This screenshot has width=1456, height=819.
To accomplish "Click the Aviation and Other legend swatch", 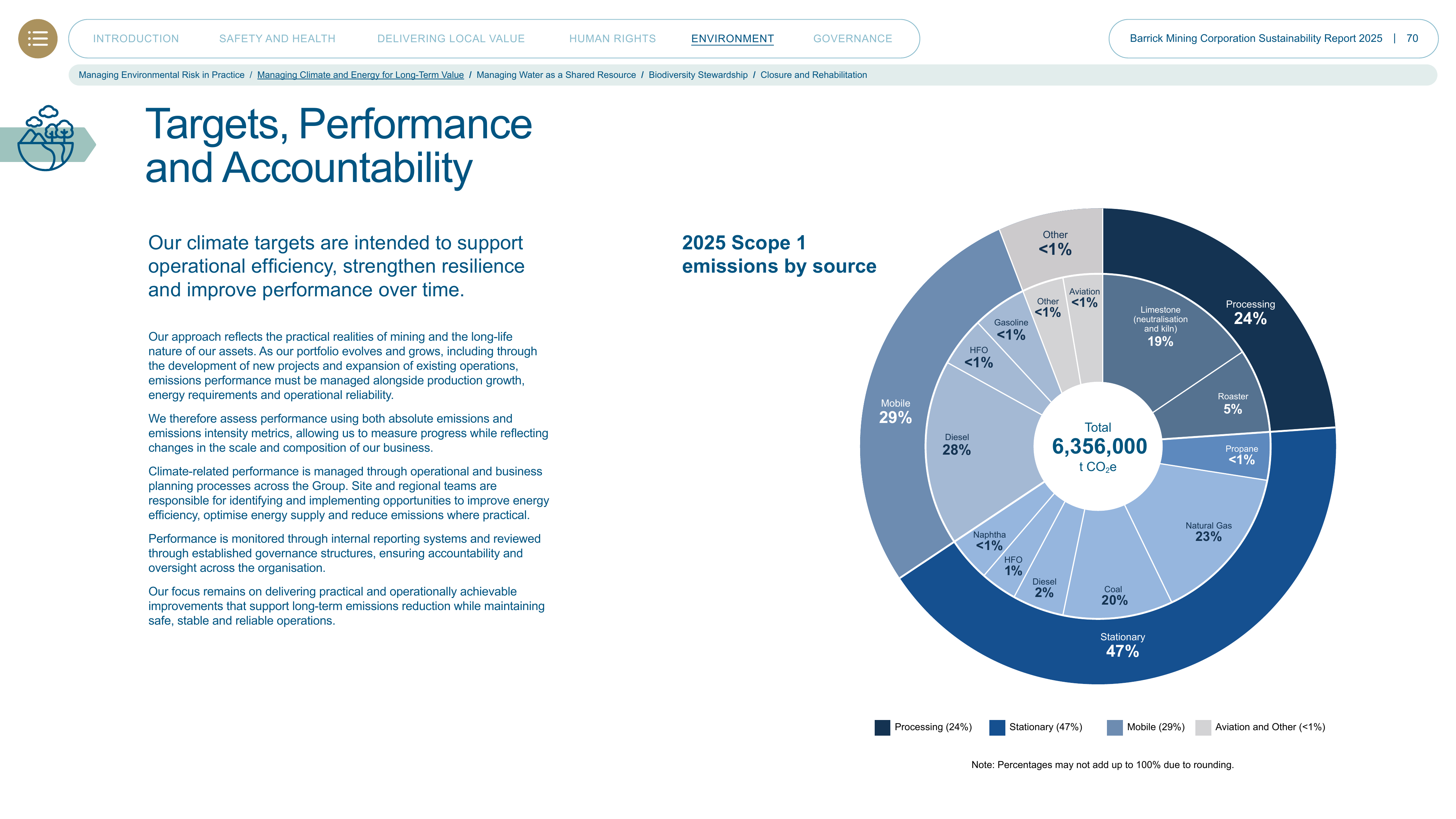I will [x=1203, y=727].
